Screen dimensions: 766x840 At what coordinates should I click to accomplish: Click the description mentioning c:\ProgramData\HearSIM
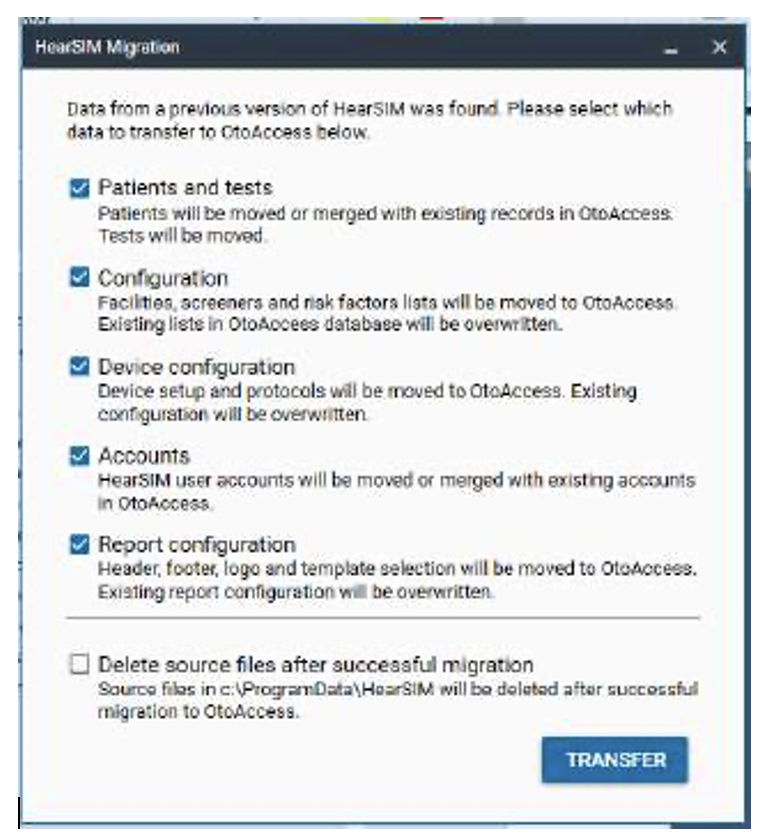point(396,699)
